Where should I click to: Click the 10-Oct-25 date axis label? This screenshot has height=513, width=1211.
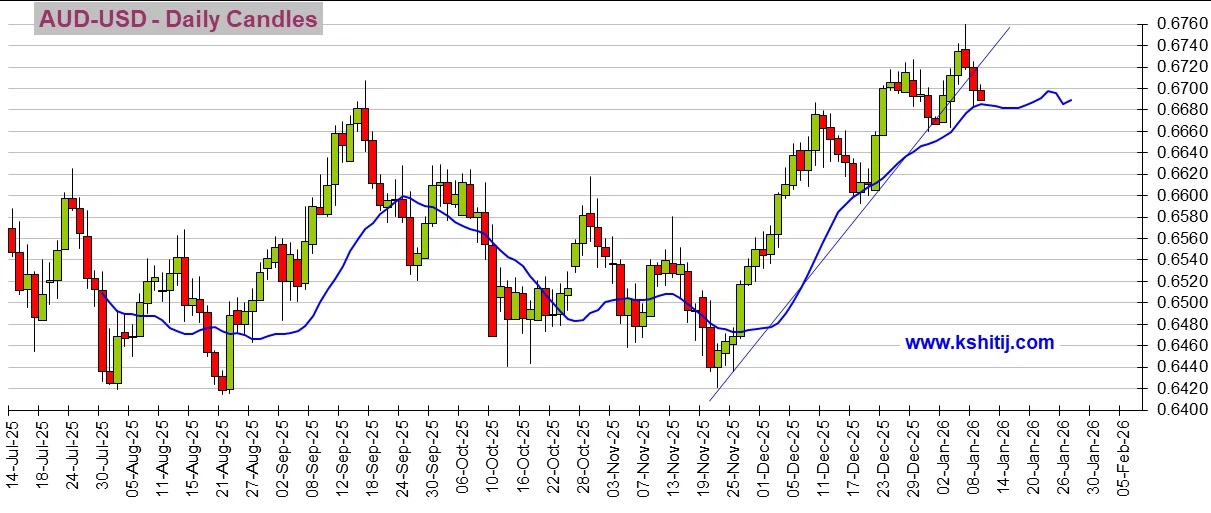click(x=490, y=453)
